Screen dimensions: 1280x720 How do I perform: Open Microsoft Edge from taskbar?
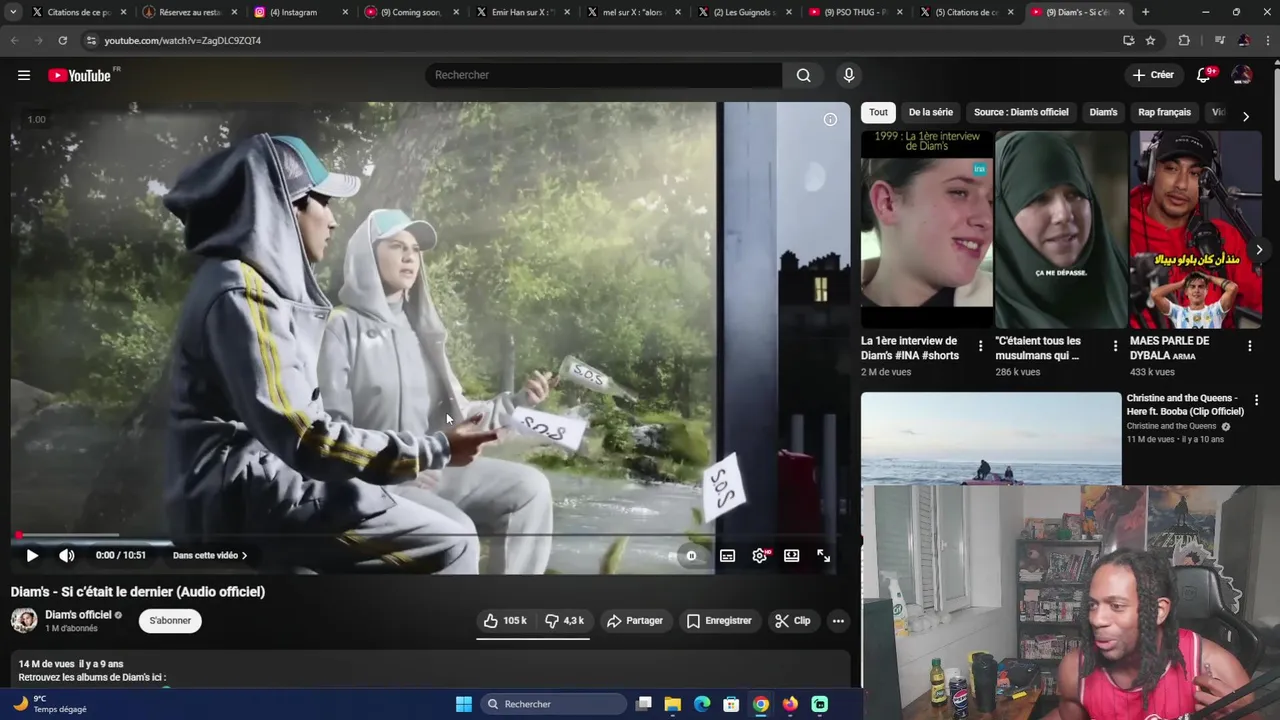tap(702, 704)
